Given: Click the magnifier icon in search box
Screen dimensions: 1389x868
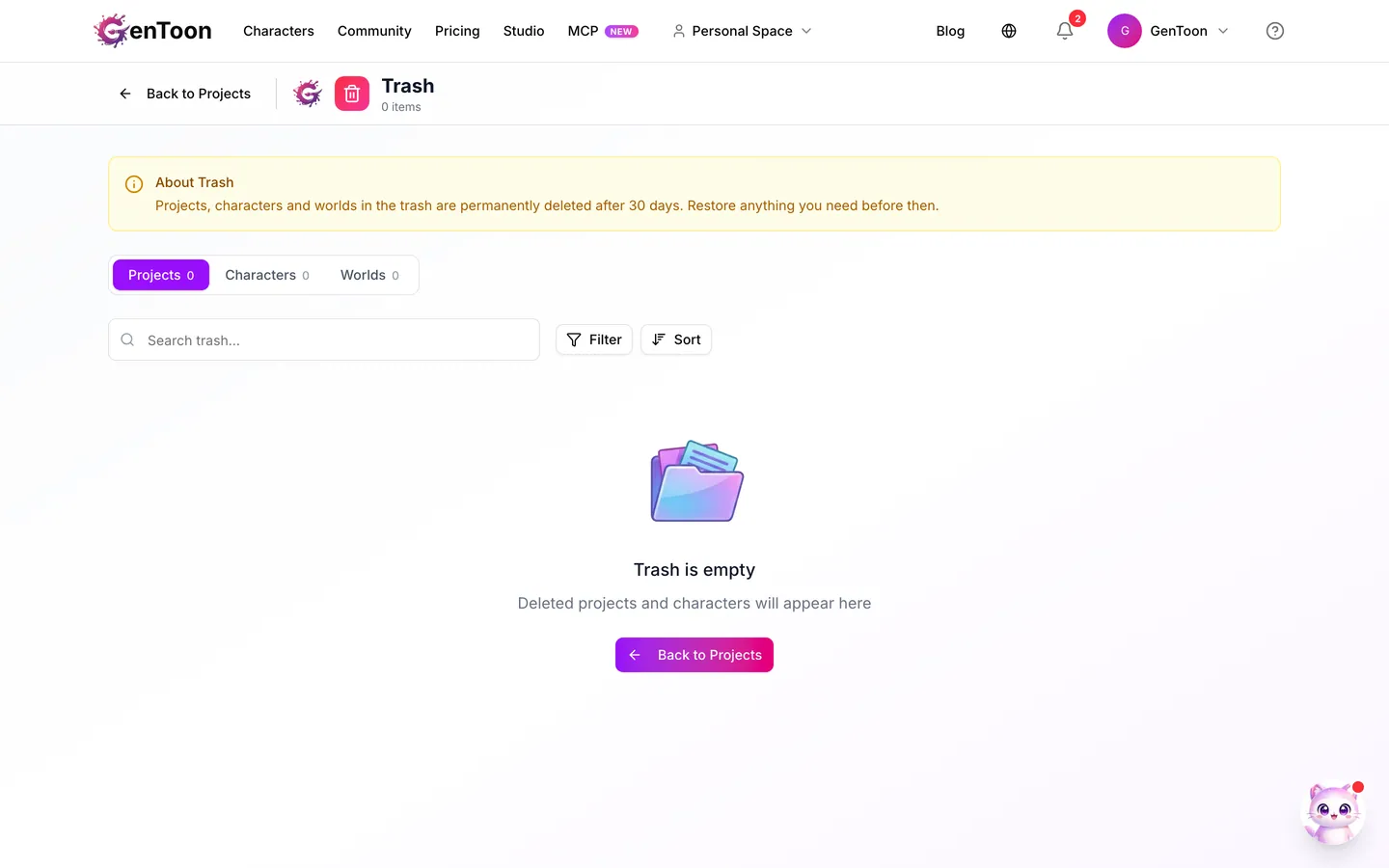Looking at the screenshot, I should (x=127, y=339).
